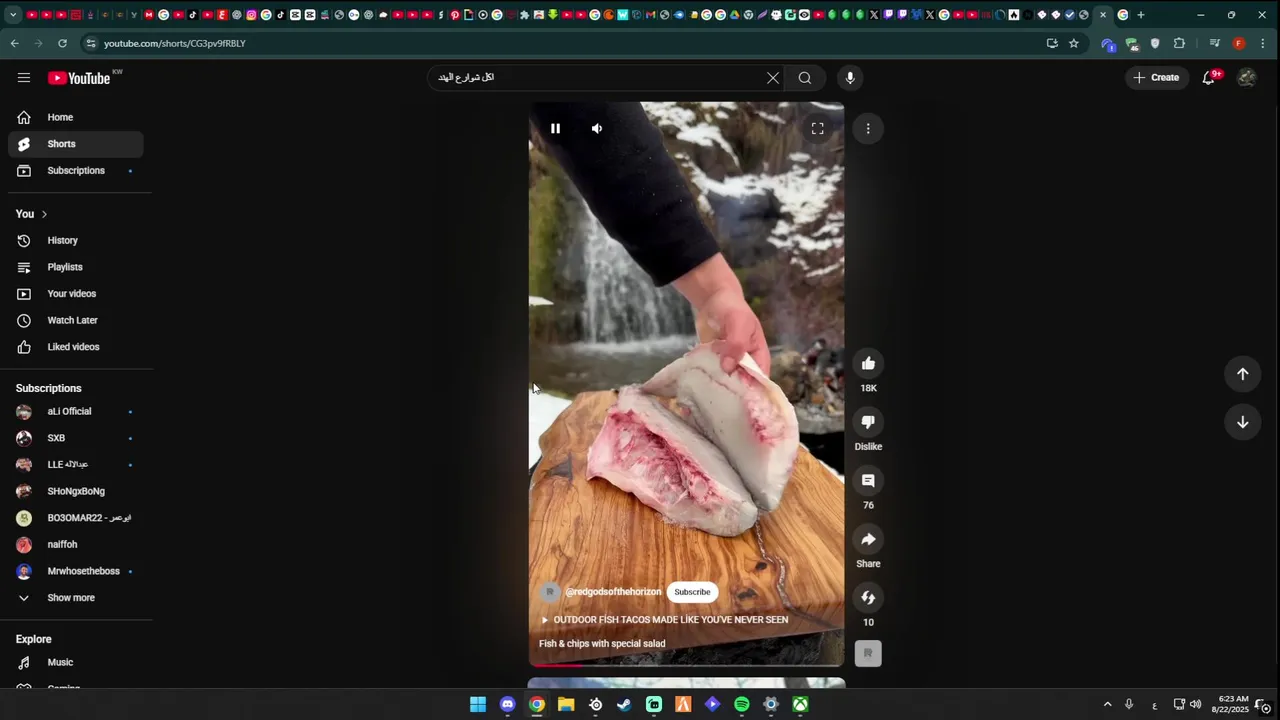Click the browser address bar URL

pos(175,43)
